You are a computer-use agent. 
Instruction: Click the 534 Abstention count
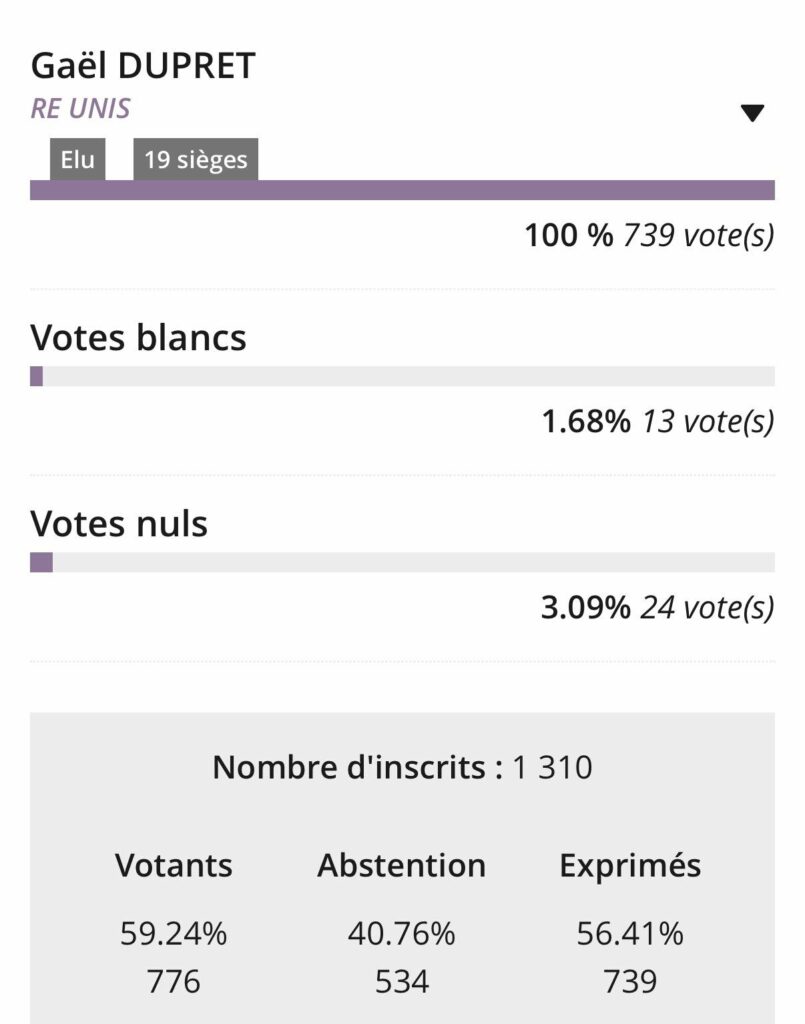pyautogui.click(x=401, y=982)
